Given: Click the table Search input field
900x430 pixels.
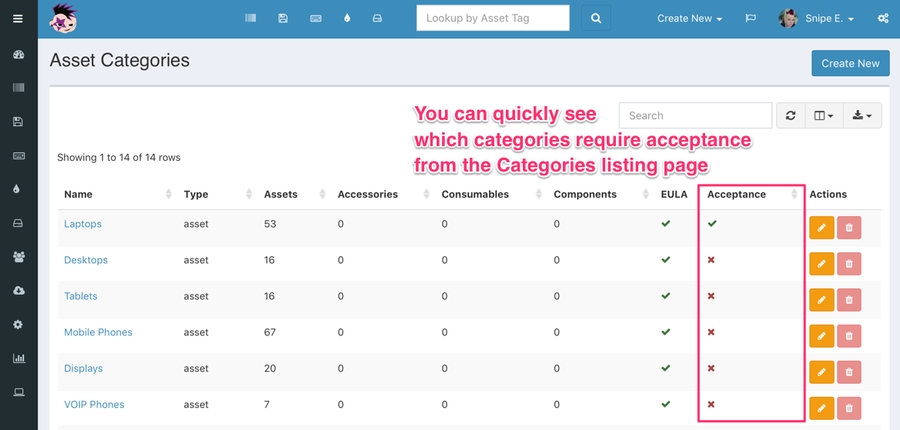Looking at the screenshot, I should point(695,116).
